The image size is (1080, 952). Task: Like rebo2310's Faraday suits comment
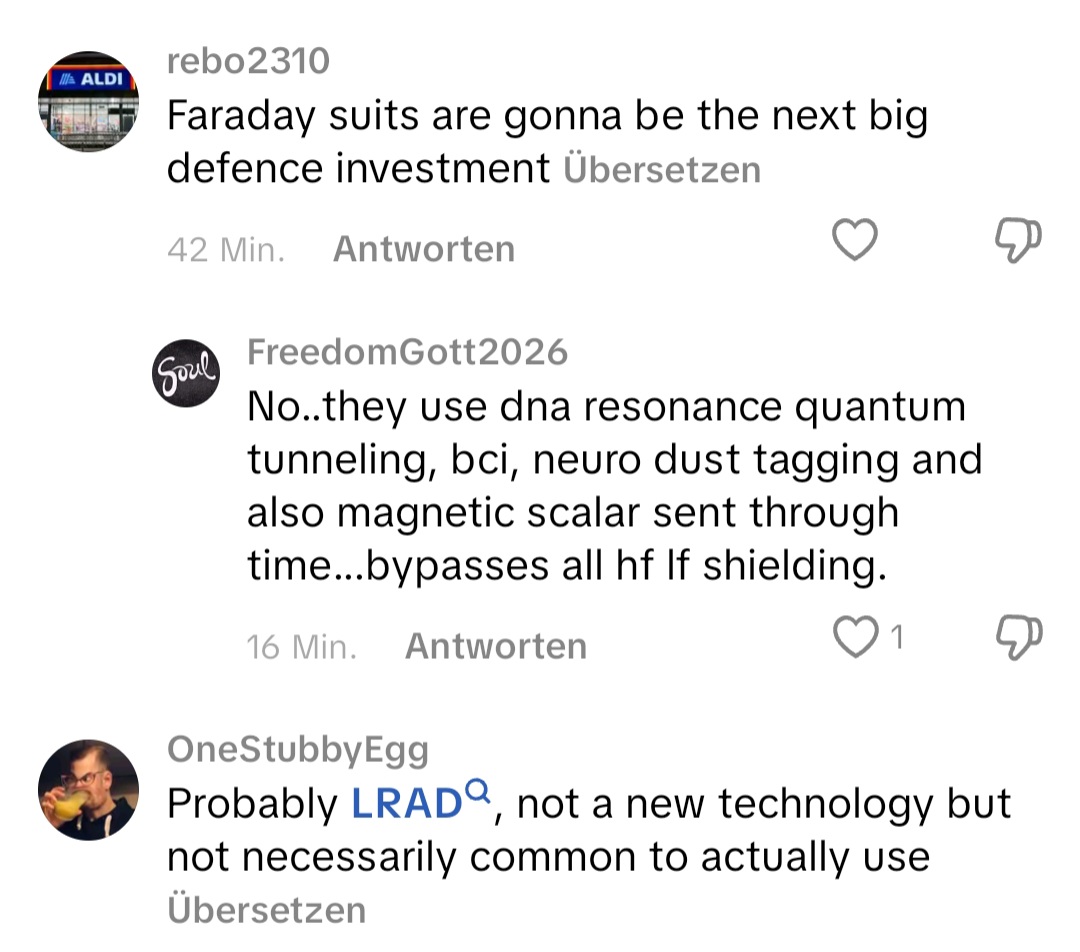click(x=855, y=240)
